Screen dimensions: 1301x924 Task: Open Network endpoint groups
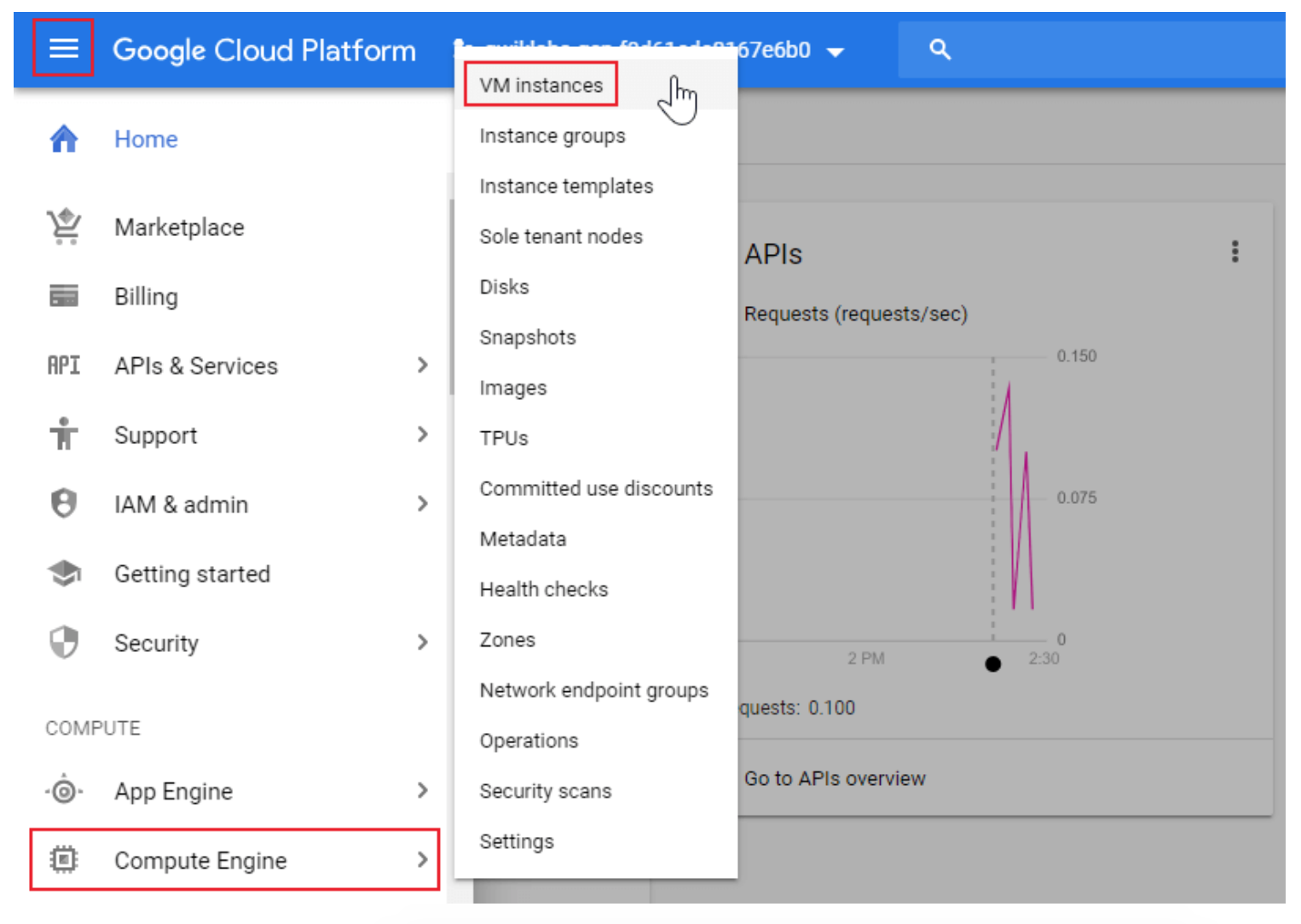tap(595, 690)
